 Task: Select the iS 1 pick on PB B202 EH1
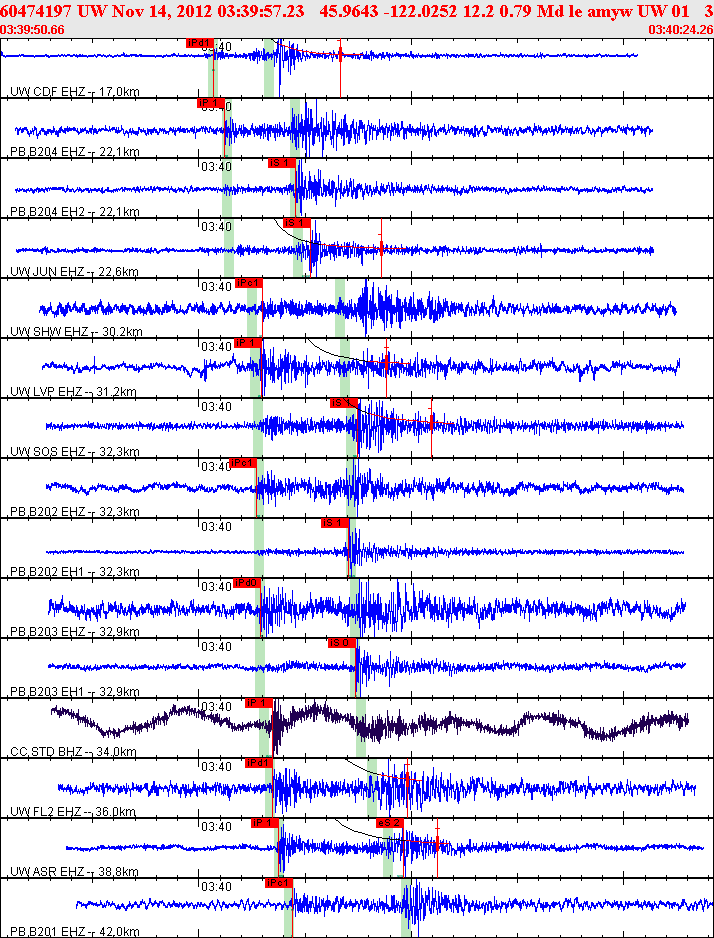click(x=334, y=523)
